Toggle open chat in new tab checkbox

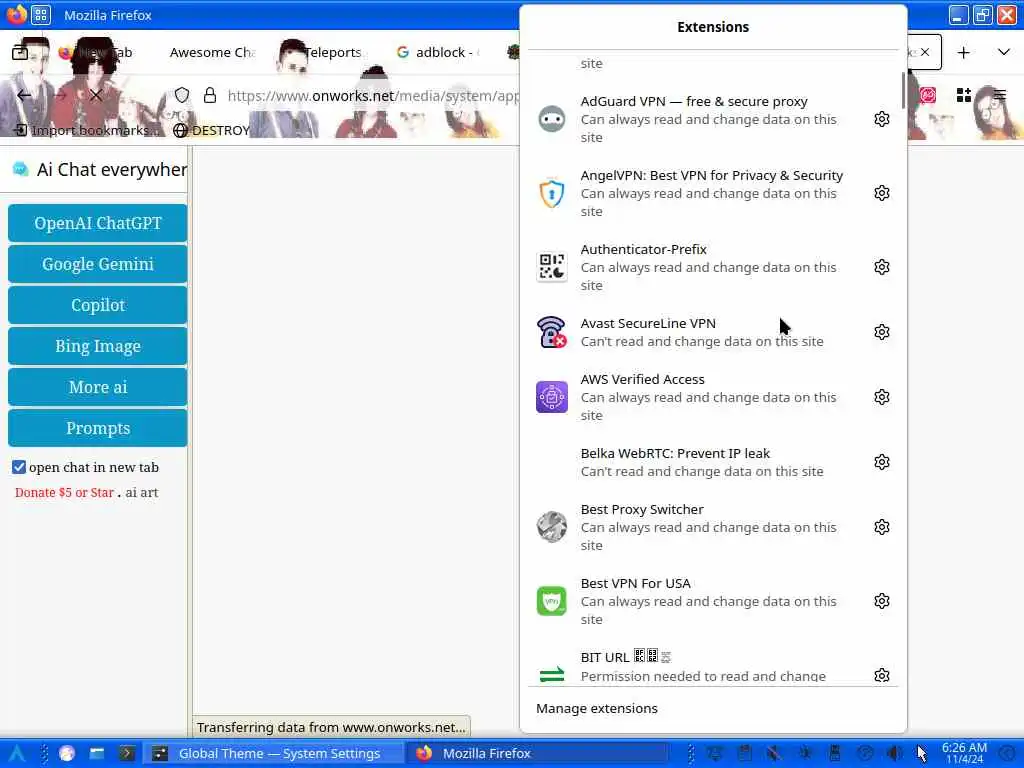[19, 467]
